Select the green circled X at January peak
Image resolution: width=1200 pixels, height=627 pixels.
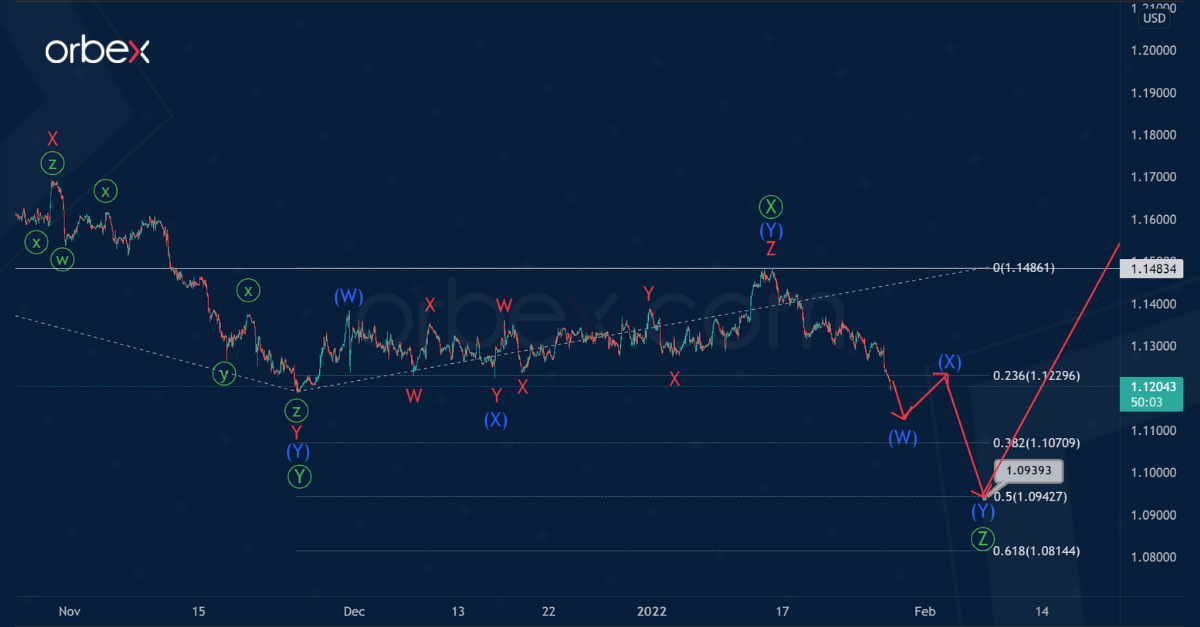click(x=770, y=207)
